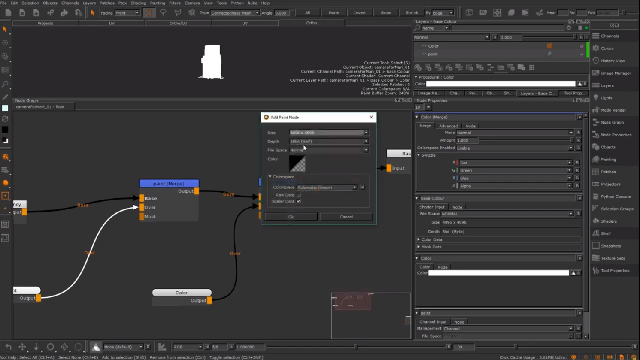Toggle visibility of the Color layer
Image resolution: width=640 pixels, height=360 pixels.
(x=424, y=46)
